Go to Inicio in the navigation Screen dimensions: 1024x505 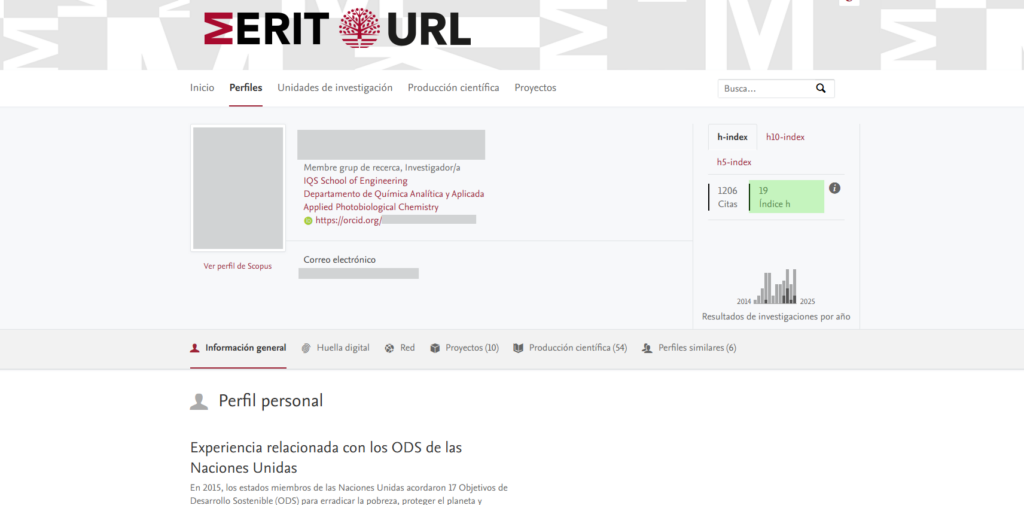click(x=202, y=88)
